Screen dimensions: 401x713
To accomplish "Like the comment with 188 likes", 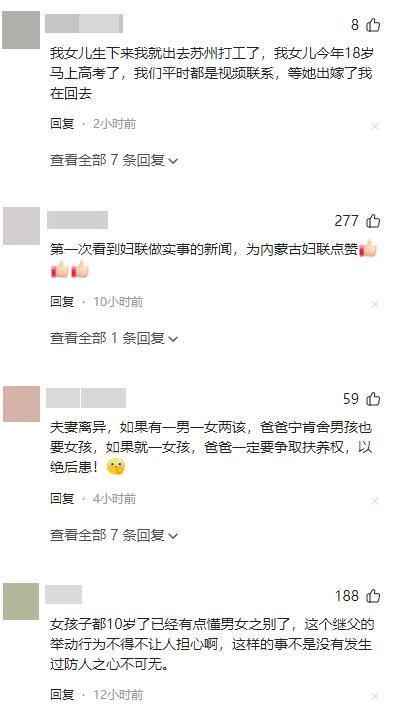I will tap(373, 595).
